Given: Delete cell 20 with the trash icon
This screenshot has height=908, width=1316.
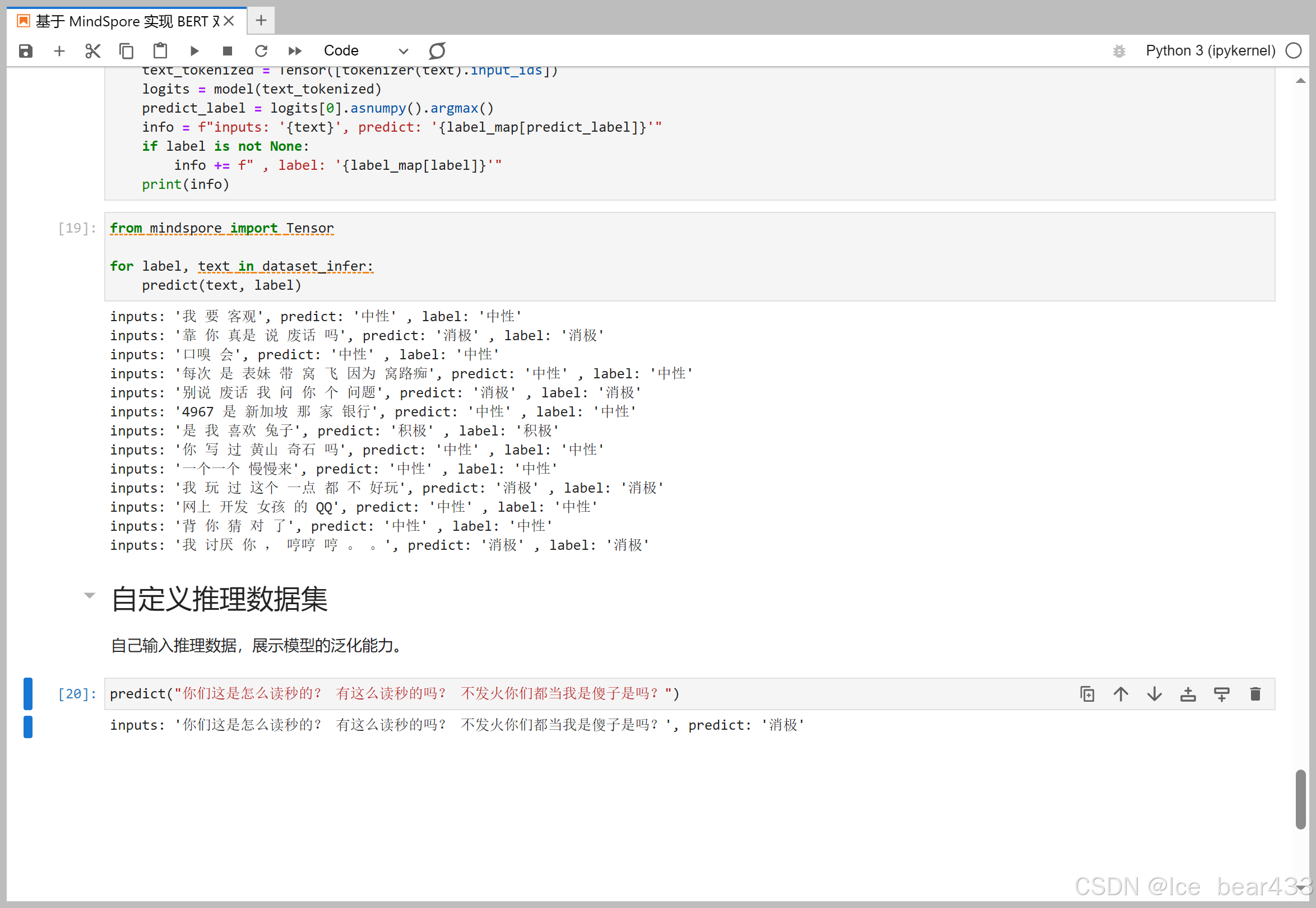Looking at the screenshot, I should pyautogui.click(x=1255, y=694).
